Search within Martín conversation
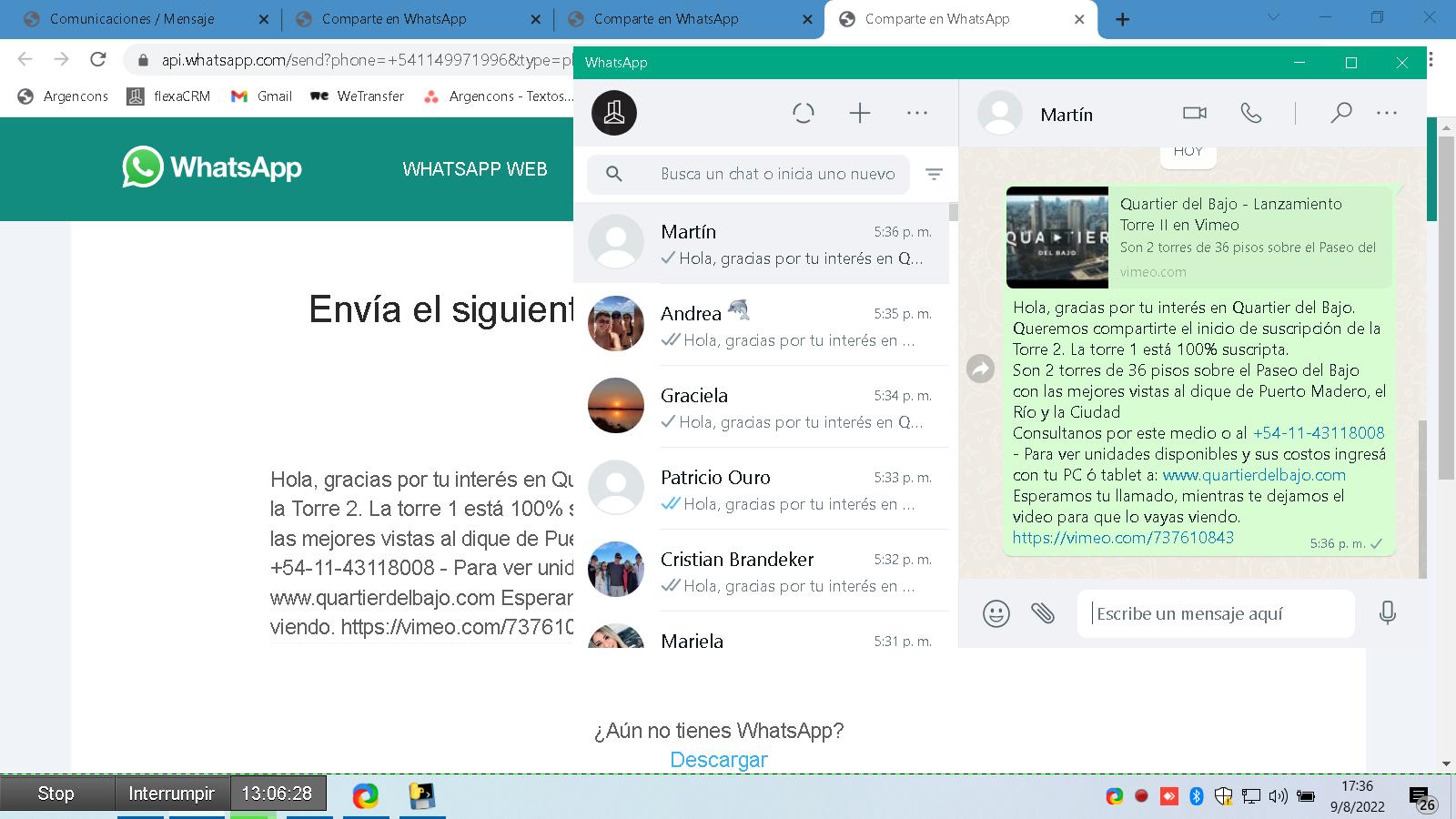The image size is (1456, 819). tap(1340, 113)
